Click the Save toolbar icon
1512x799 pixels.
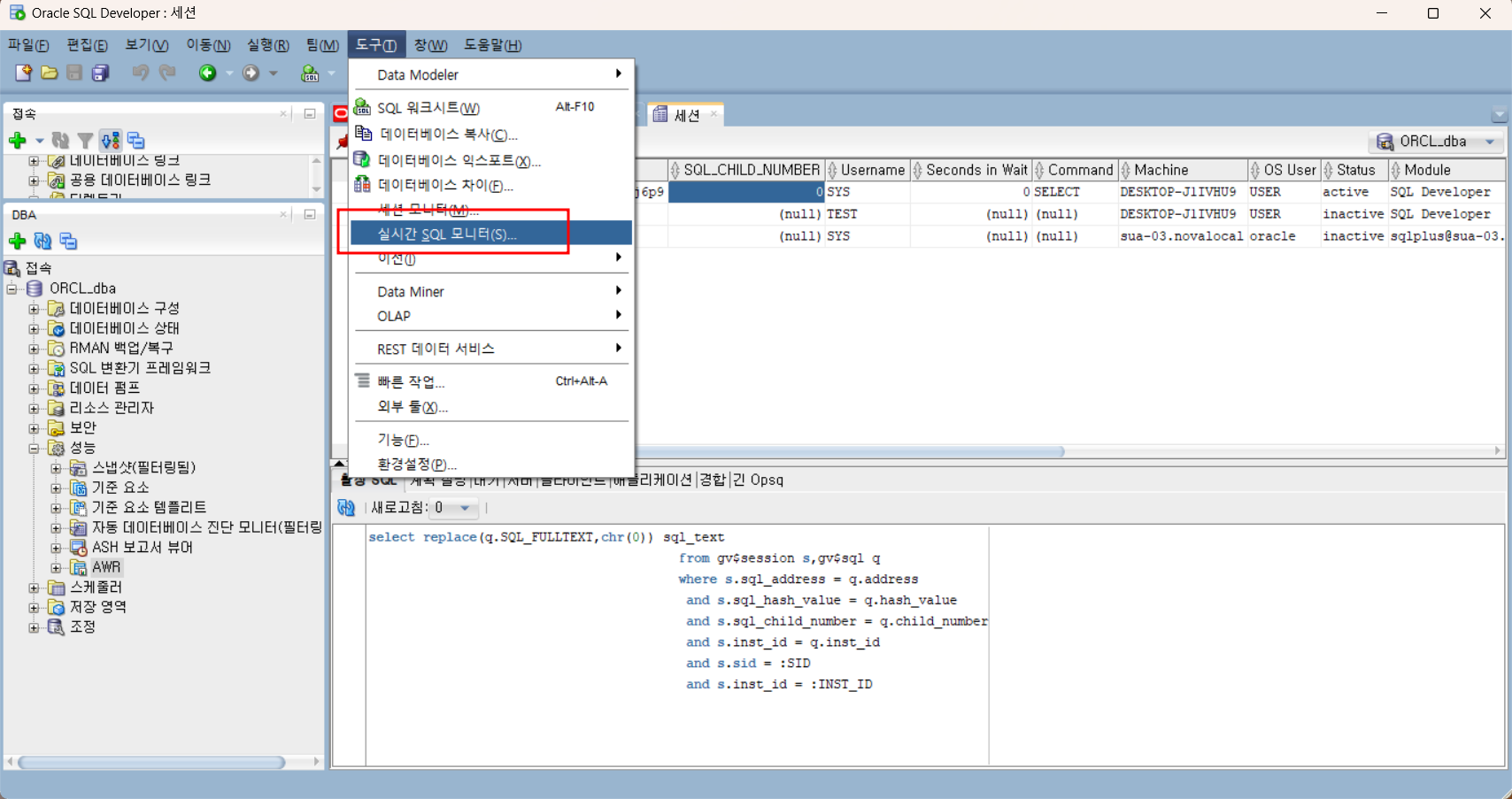pos(75,73)
